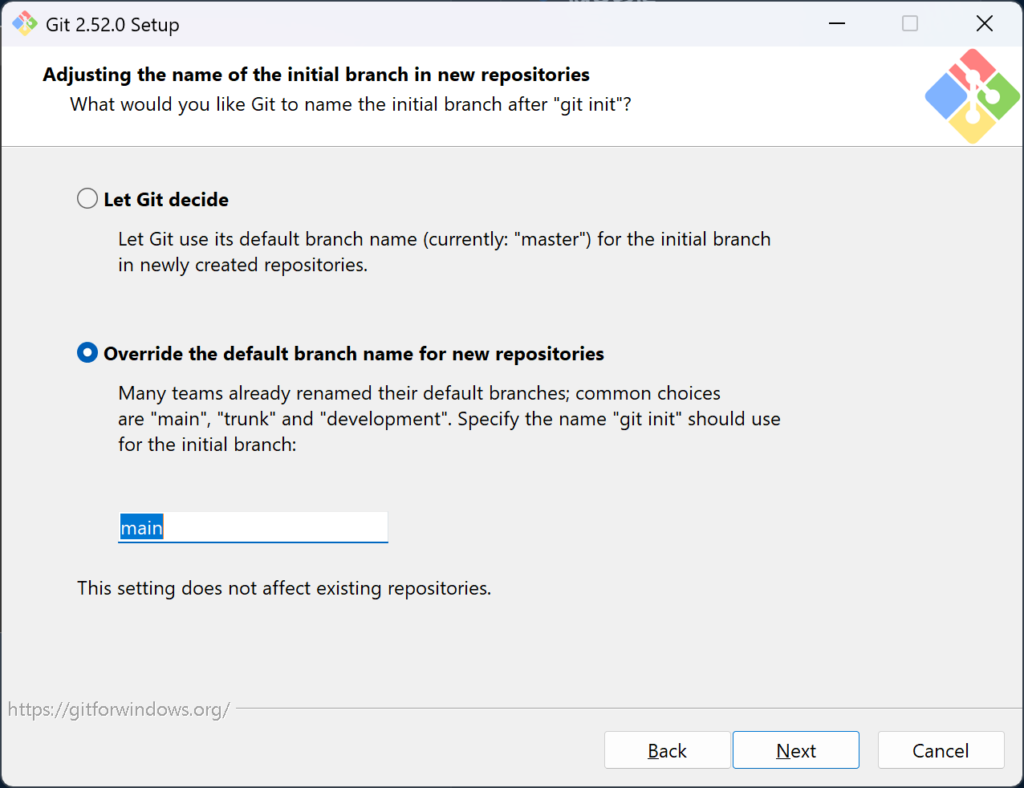Proceed by pressing the Next button
Screen dimensions: 1024x788
coord(795,750)
